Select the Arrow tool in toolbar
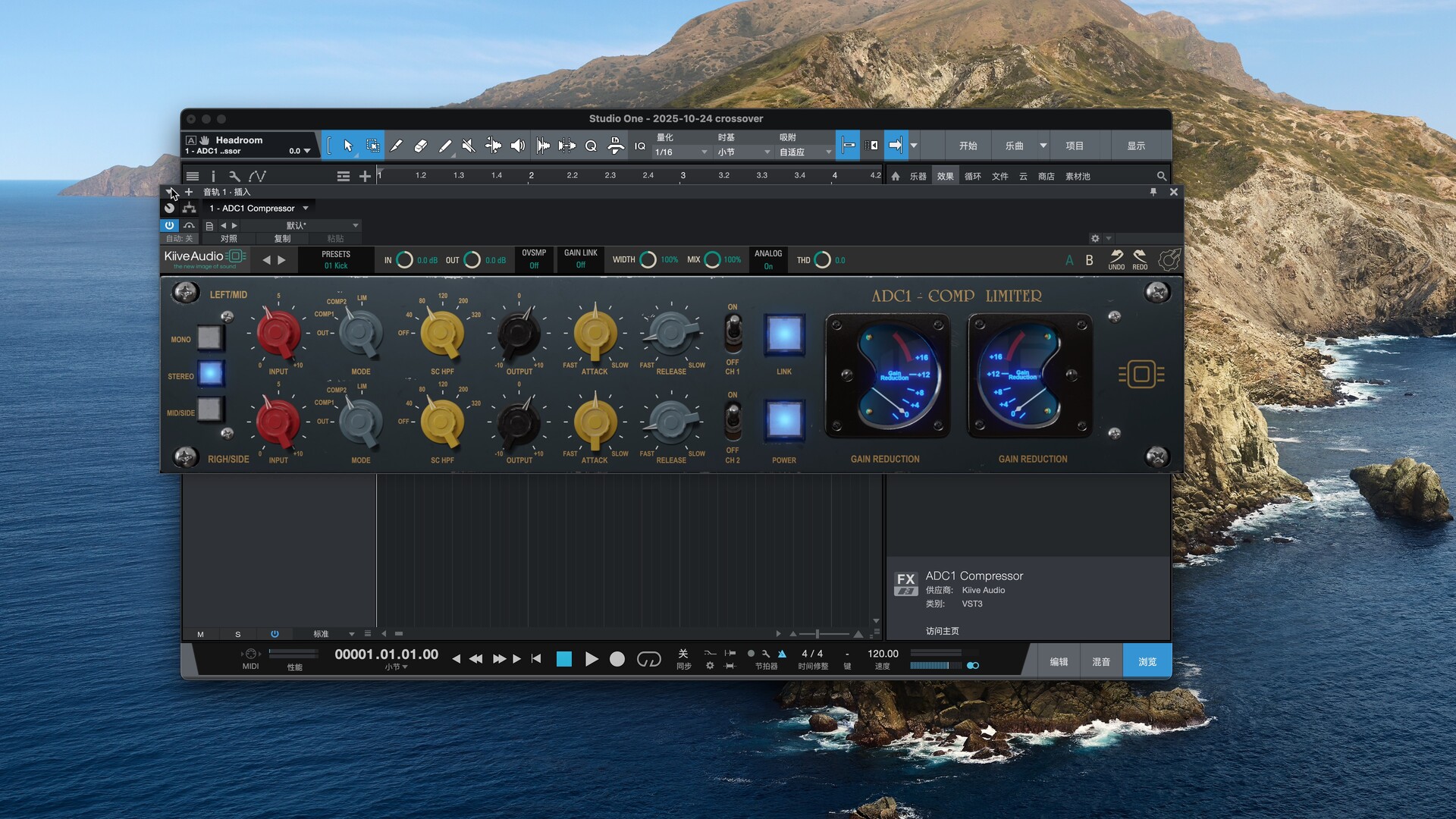Image resolution: width=1456 pixels, height=819 pixels. click(348, 146)
